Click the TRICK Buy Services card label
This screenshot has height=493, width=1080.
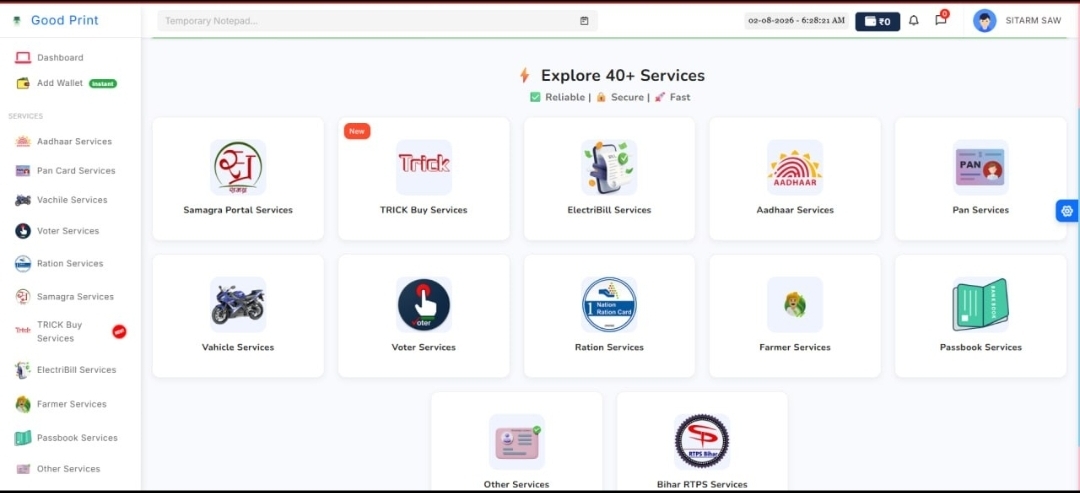coord(424,210)
